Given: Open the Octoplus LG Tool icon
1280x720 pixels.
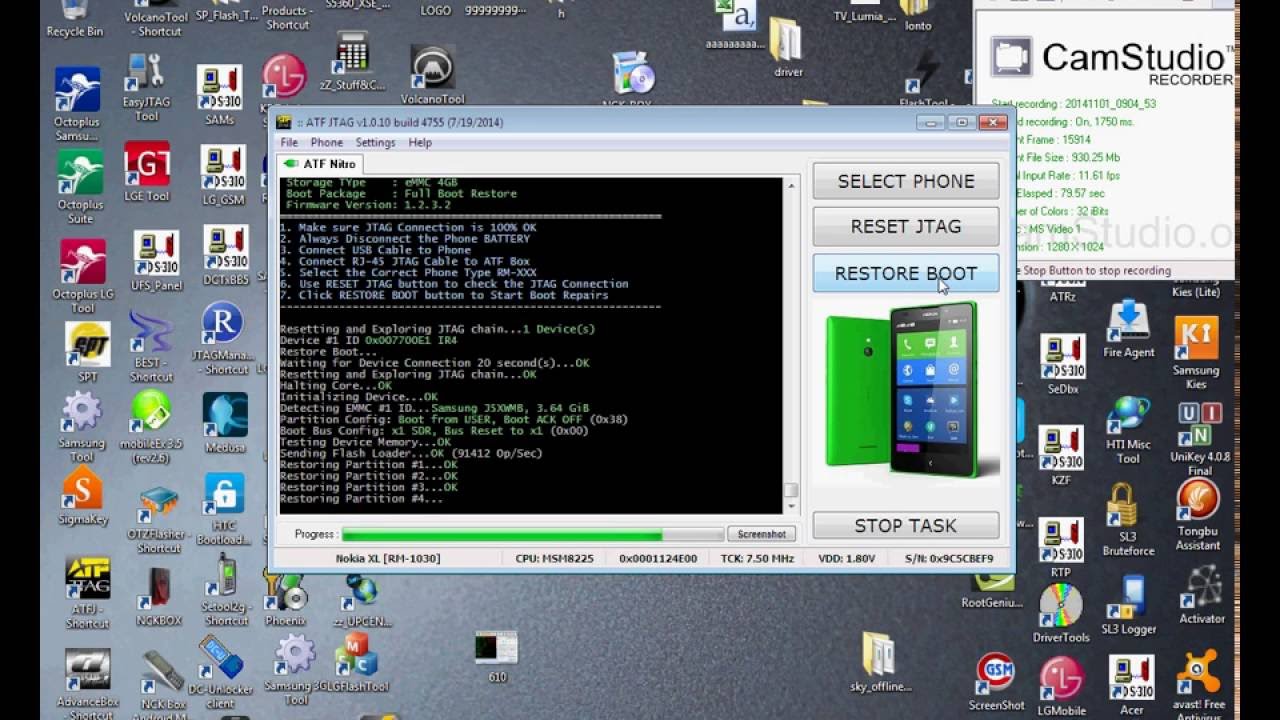Looking at the screenshot, I should 82,277.
